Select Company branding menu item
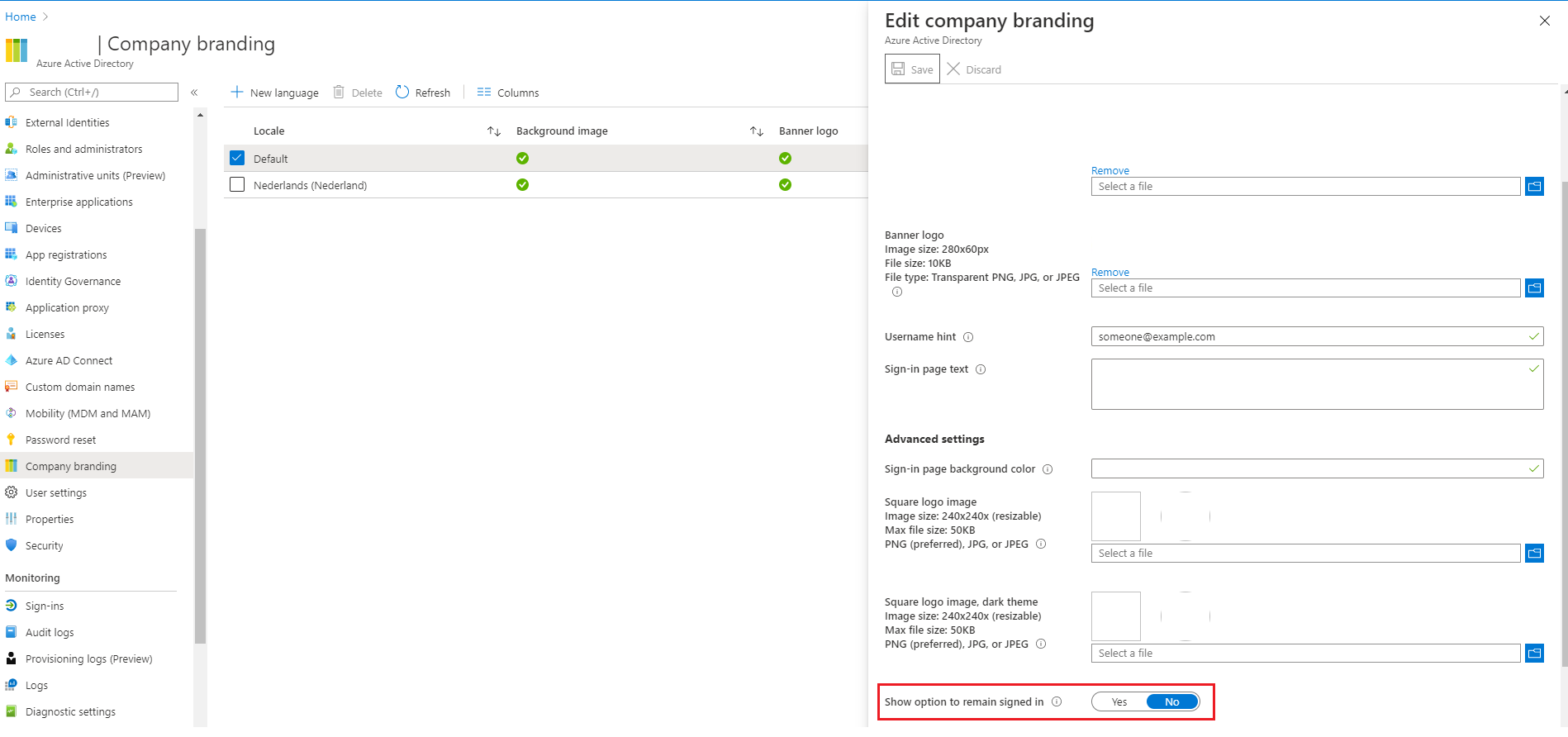 click(70, 466)
